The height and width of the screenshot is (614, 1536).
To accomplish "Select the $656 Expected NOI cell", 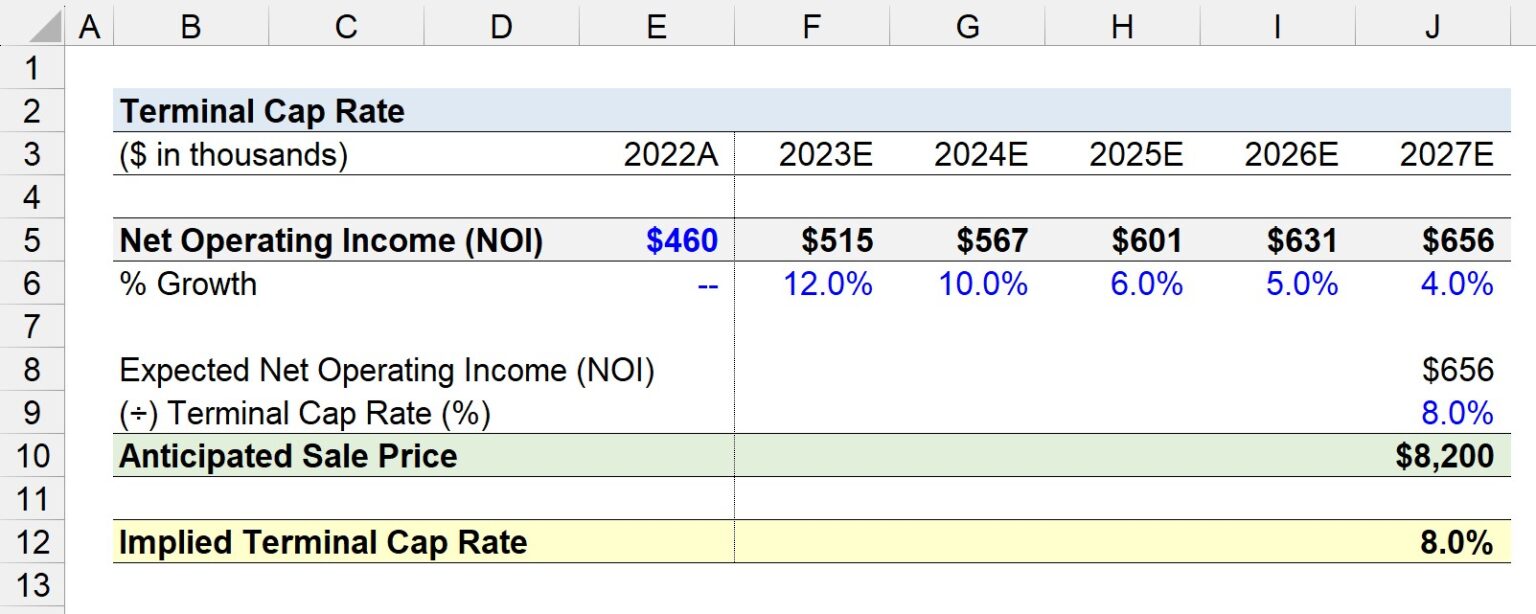I will click(x=1466, y=369).
